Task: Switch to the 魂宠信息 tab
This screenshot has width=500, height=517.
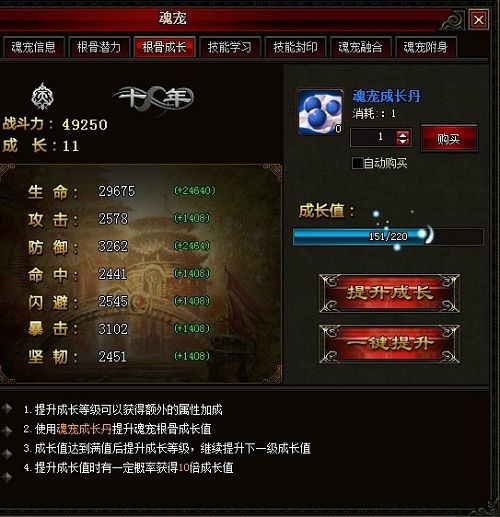Action: tap(33, 47)
